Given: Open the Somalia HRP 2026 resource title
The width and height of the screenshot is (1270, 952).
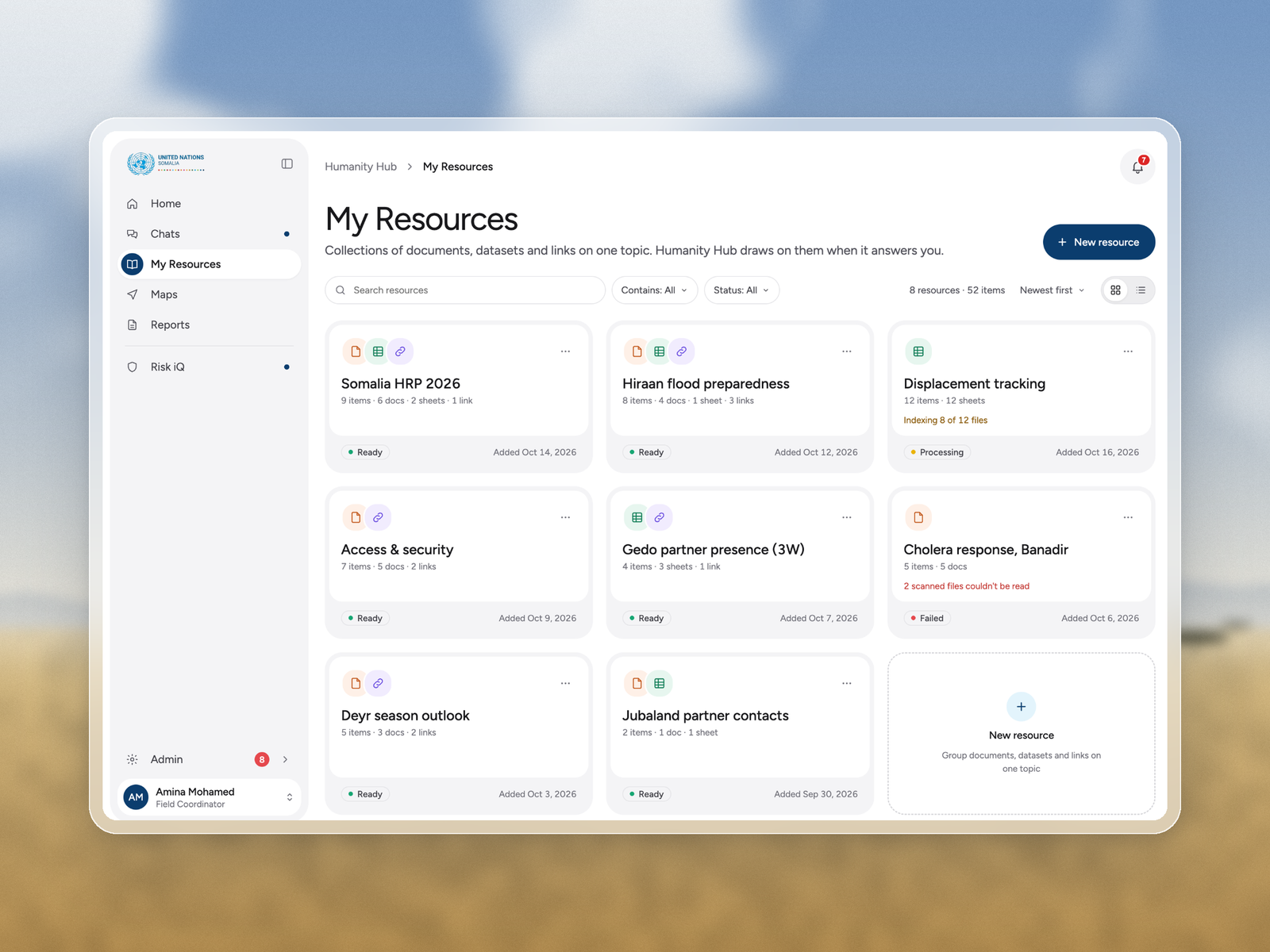Looking at the screenshot, I should pos(400,384).
